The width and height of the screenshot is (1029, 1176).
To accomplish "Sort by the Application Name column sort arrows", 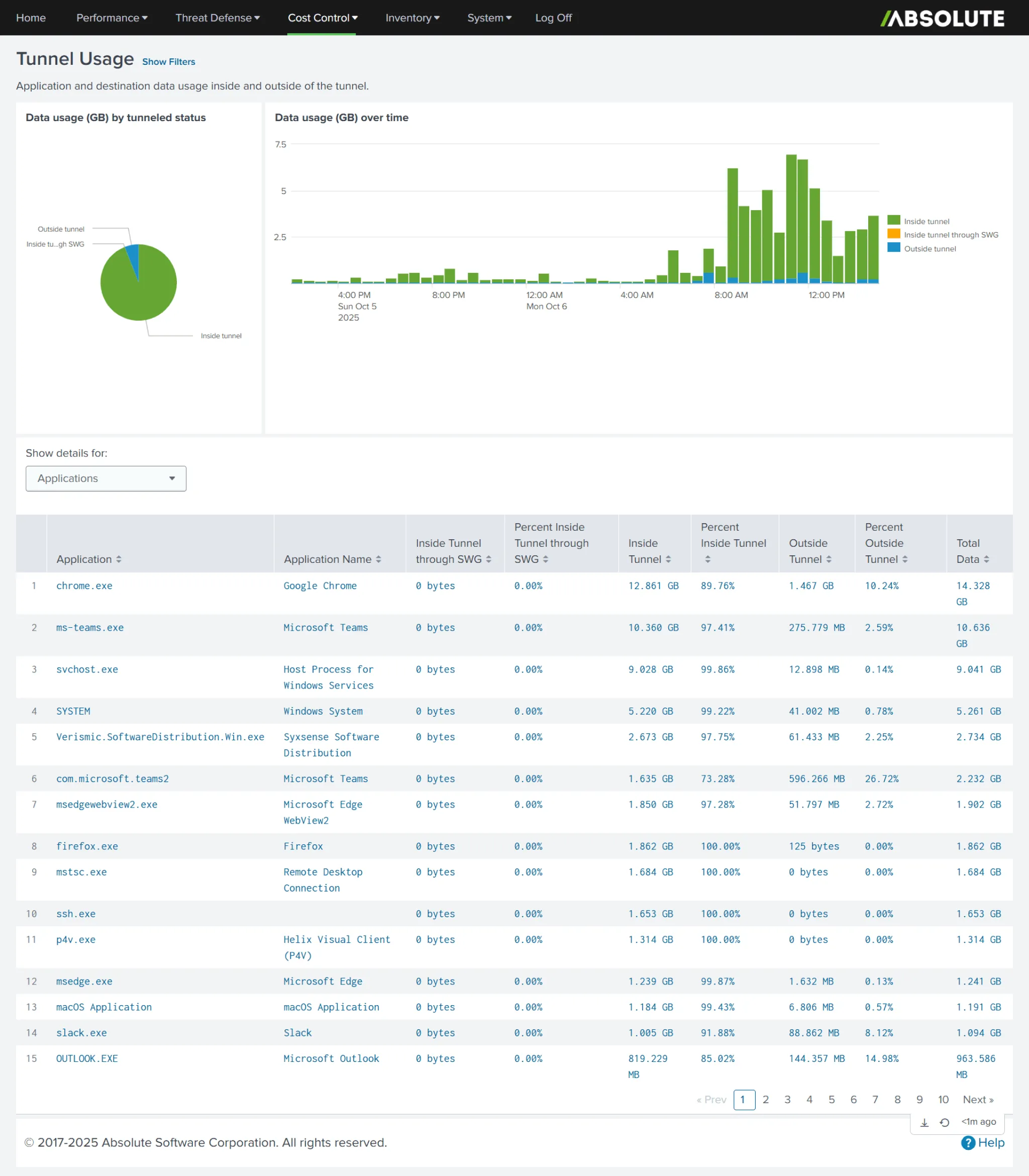I will [378, 559].
